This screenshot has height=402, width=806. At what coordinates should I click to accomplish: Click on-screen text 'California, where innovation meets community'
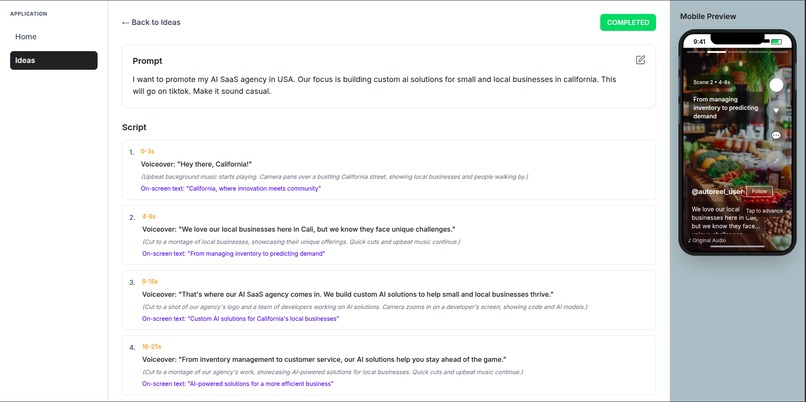[231, 189]
